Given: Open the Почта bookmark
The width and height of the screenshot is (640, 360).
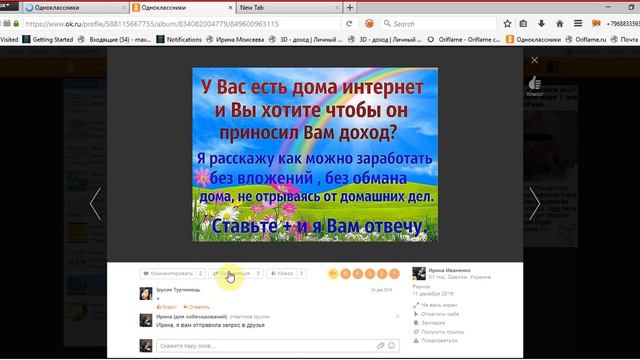Looking at the screenshot, I should point(624,40).
